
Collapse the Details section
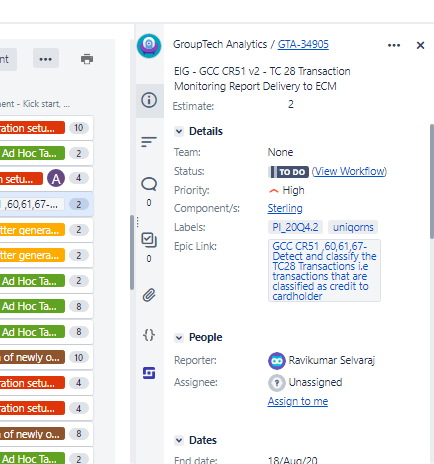(179, 131)
